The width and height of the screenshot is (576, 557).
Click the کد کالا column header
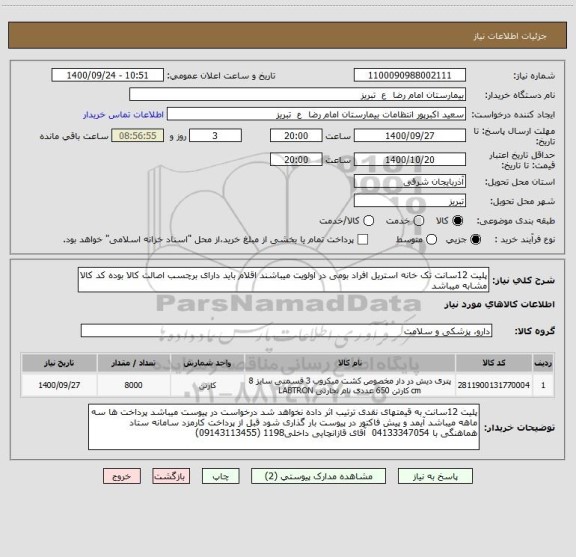click(x=494, y=363)
